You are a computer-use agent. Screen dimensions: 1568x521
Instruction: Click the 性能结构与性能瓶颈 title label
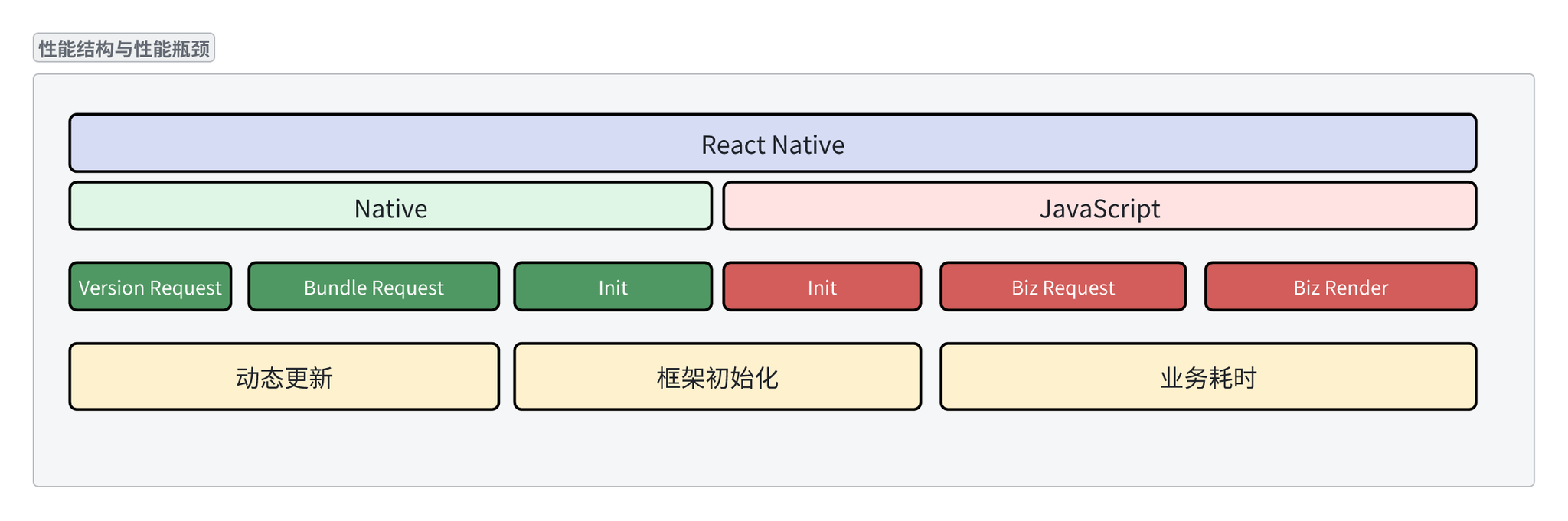[x=124, y=48]
